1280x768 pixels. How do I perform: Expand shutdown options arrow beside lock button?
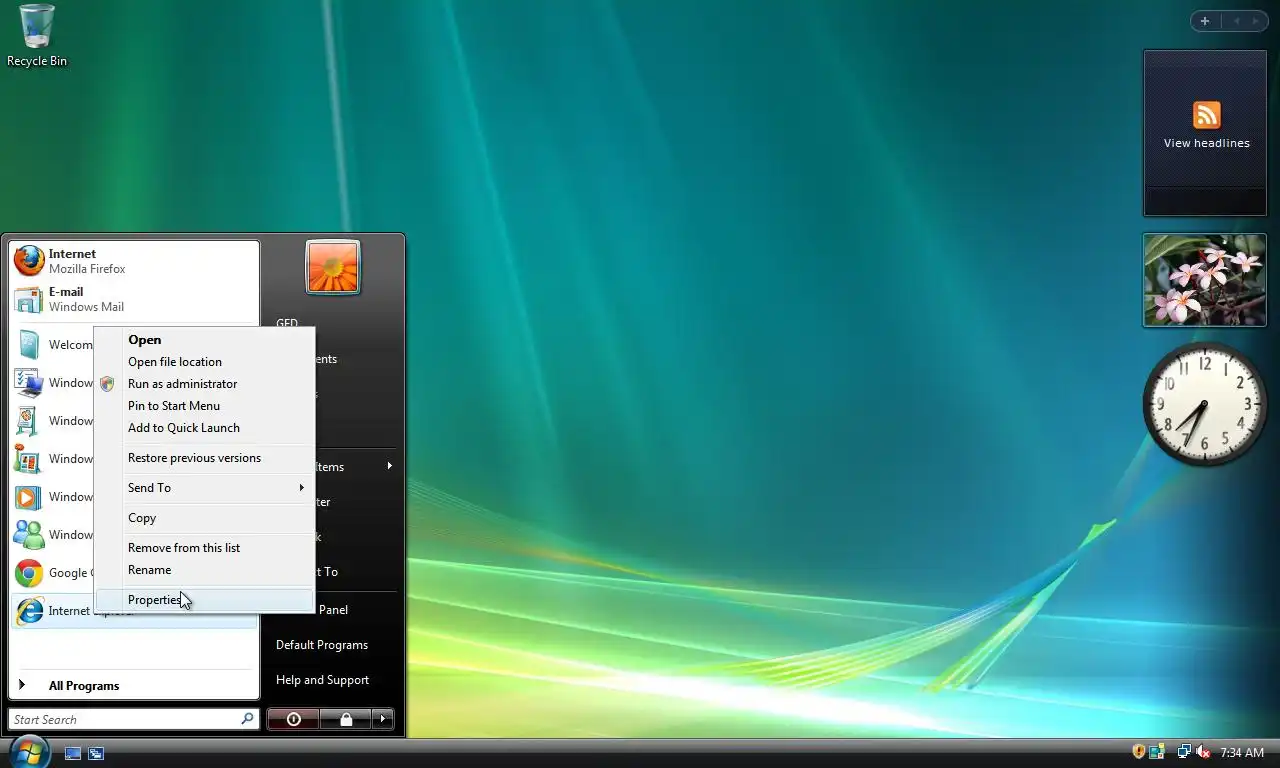[382, 719]
